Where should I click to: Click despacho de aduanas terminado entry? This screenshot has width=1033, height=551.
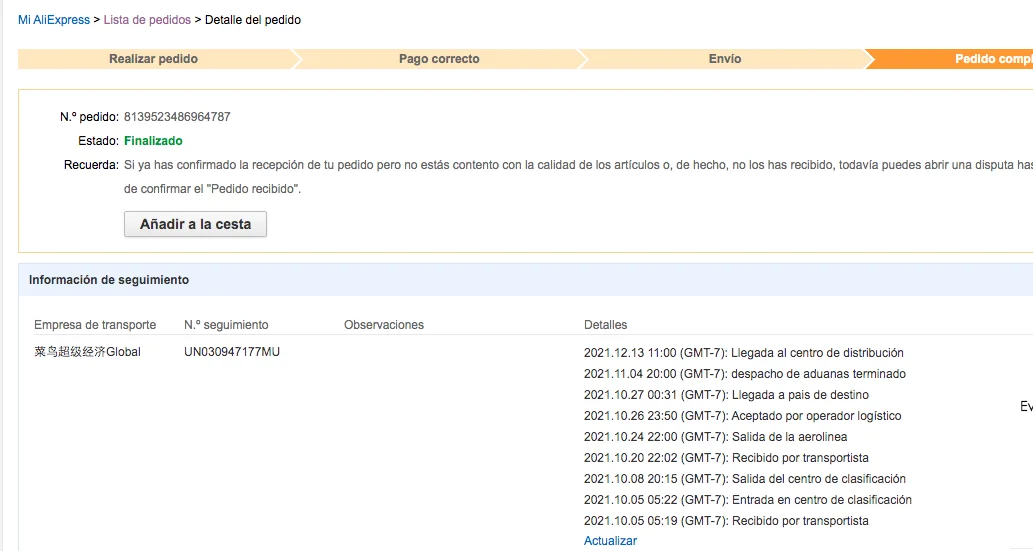point(744,374)
